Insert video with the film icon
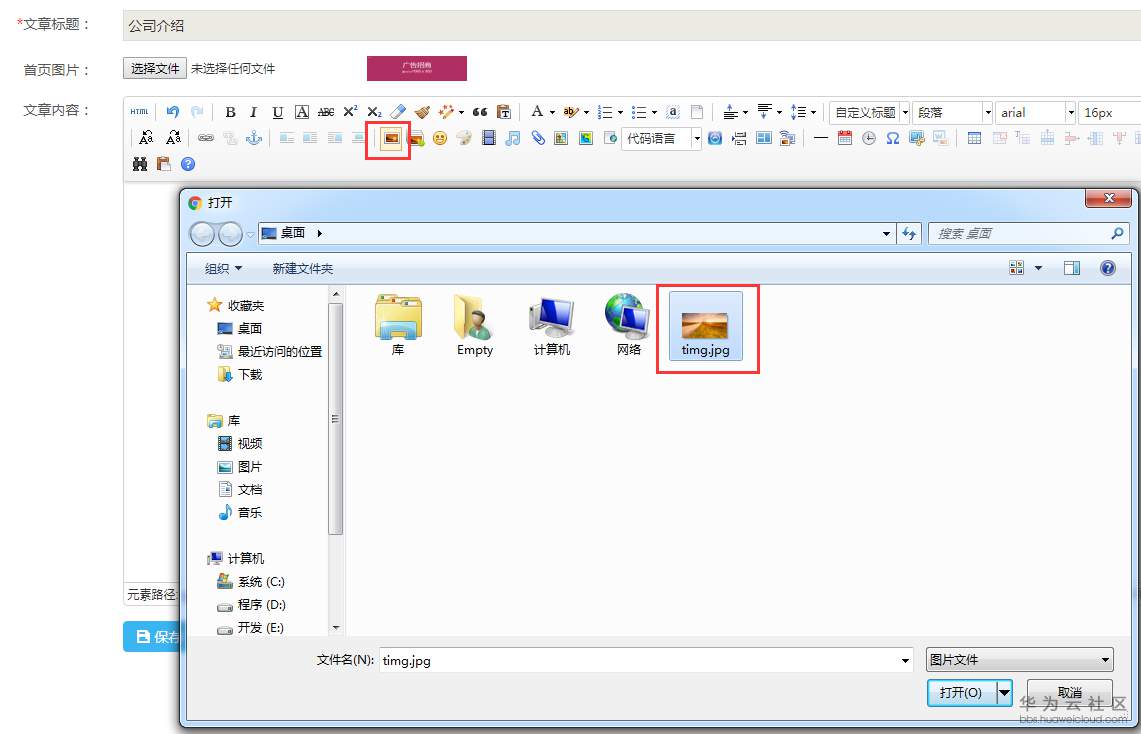1141x734 pixels. 489,138
